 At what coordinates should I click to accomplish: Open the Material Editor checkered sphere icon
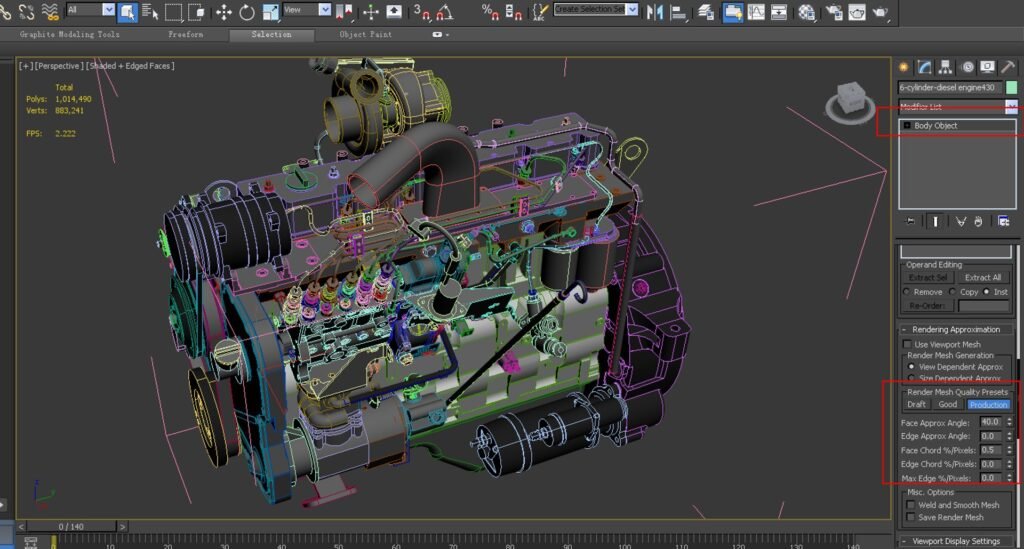(807, 12)
